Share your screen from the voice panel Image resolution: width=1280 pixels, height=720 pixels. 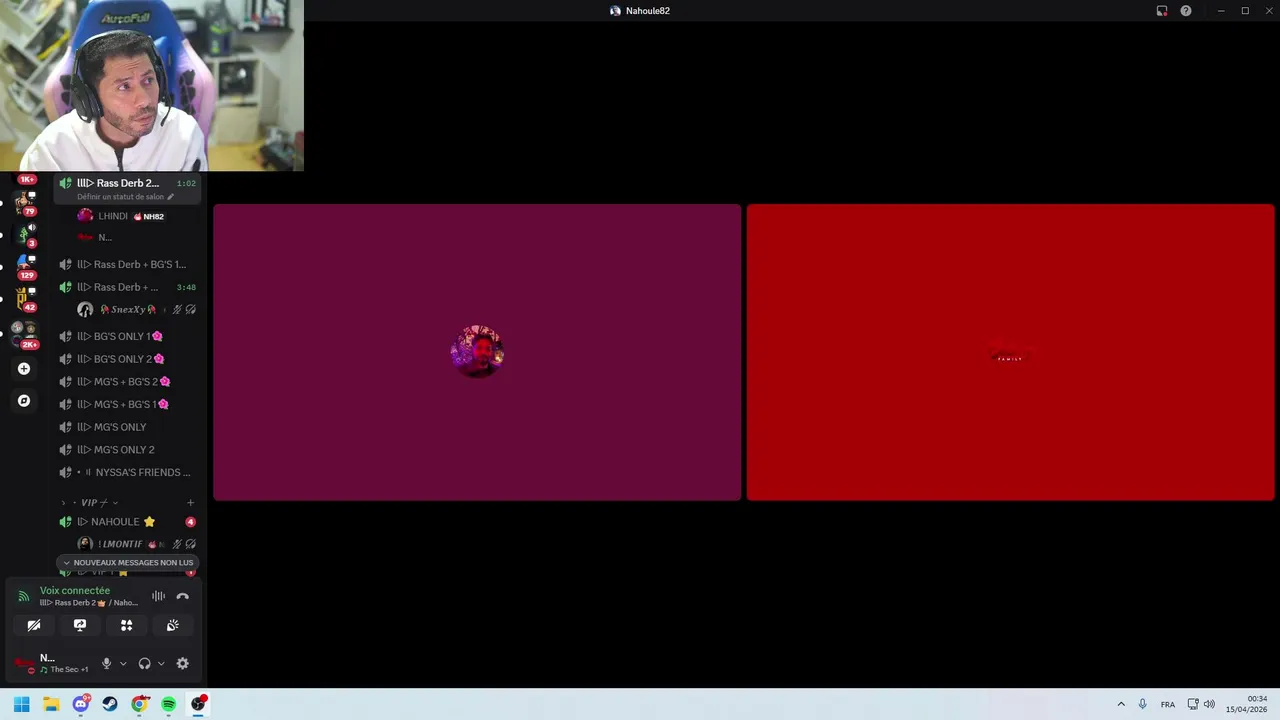80,625
